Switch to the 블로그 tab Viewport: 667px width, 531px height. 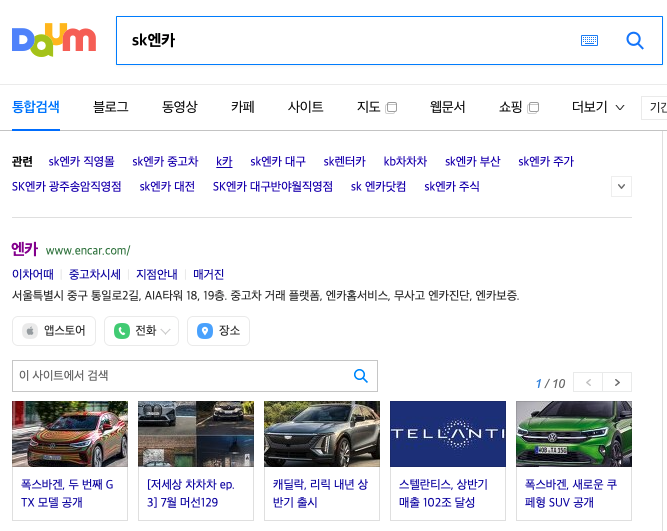pyautogui.click(x=111, y=107)
